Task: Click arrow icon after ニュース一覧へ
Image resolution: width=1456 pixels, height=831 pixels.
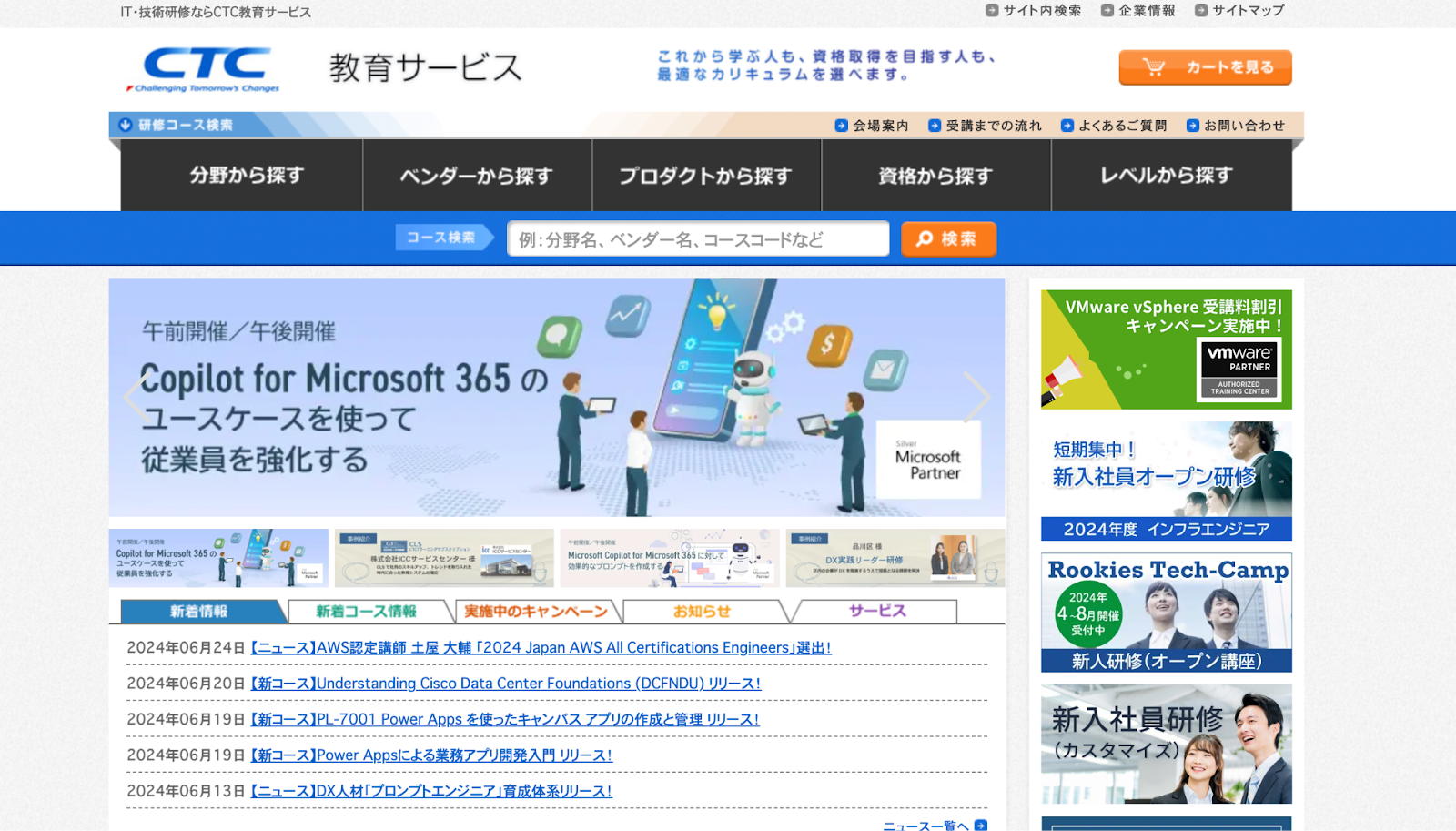Action: coord(981,825)
